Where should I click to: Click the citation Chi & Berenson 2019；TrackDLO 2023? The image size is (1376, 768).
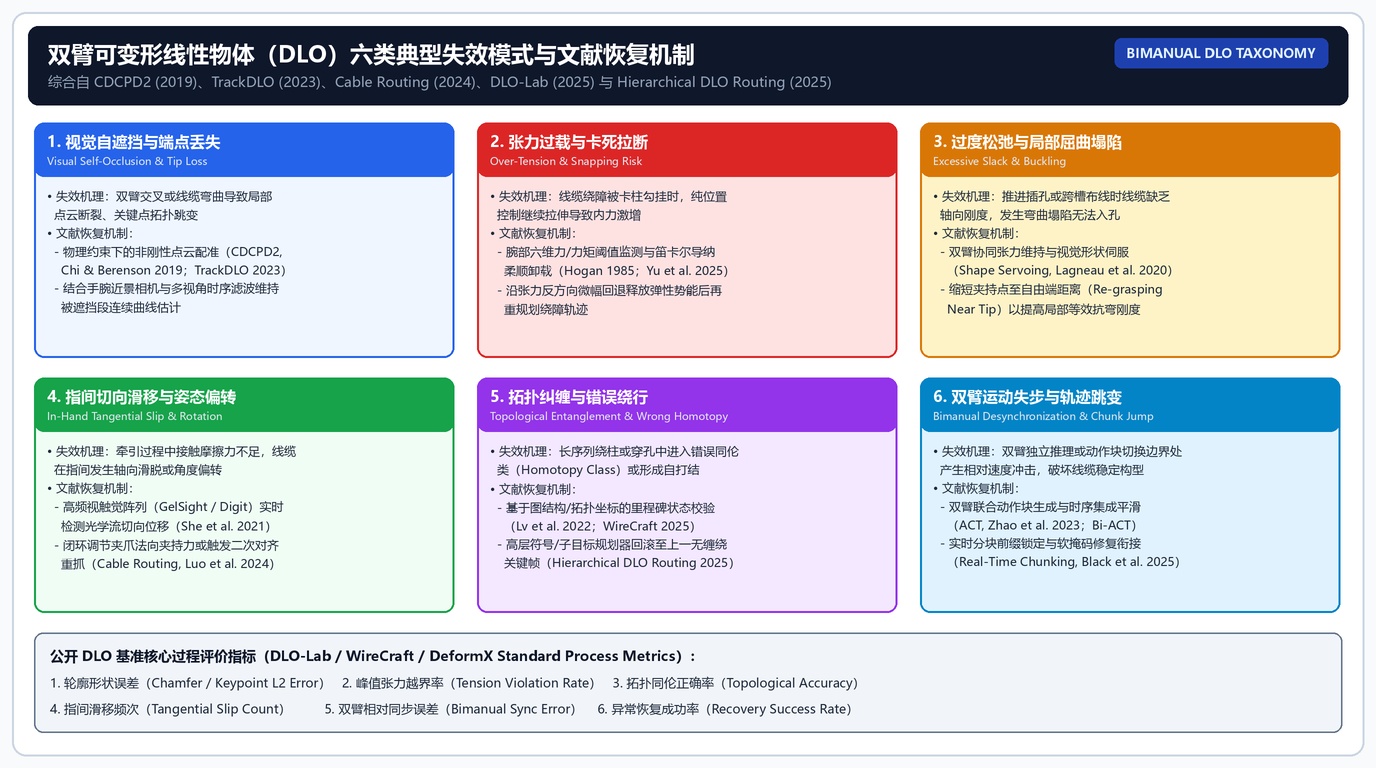(173, 270)
